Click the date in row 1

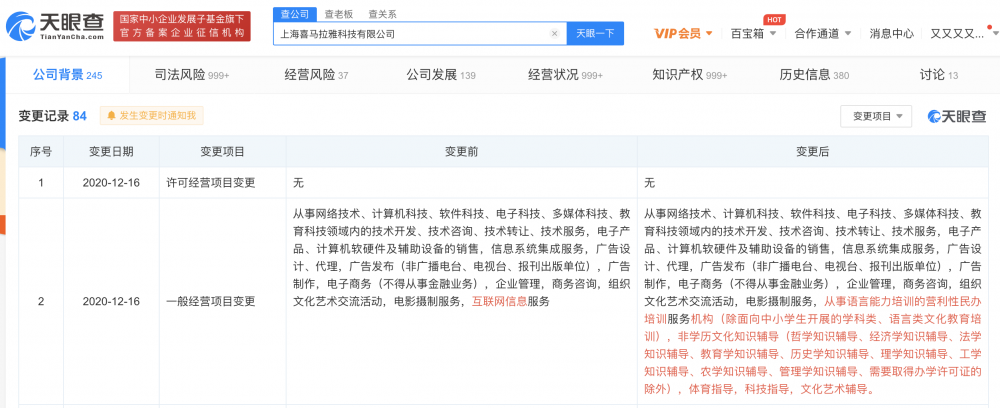tap(111, 183)
